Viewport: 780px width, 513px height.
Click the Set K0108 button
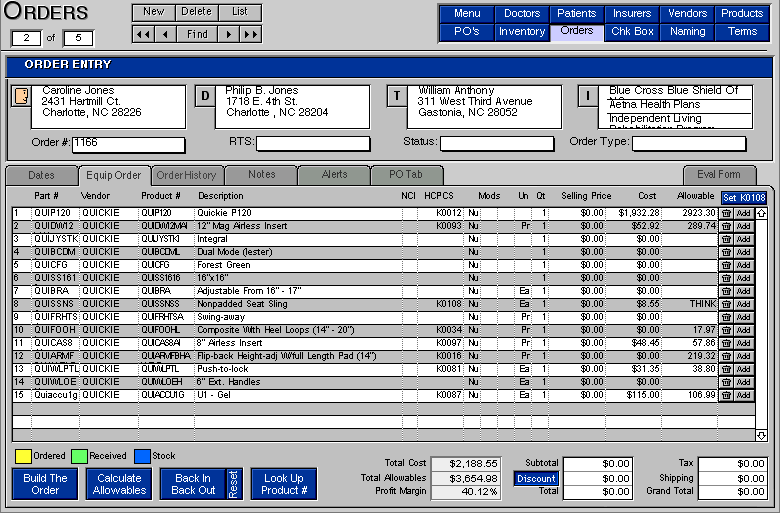click(x=744, y=198)
